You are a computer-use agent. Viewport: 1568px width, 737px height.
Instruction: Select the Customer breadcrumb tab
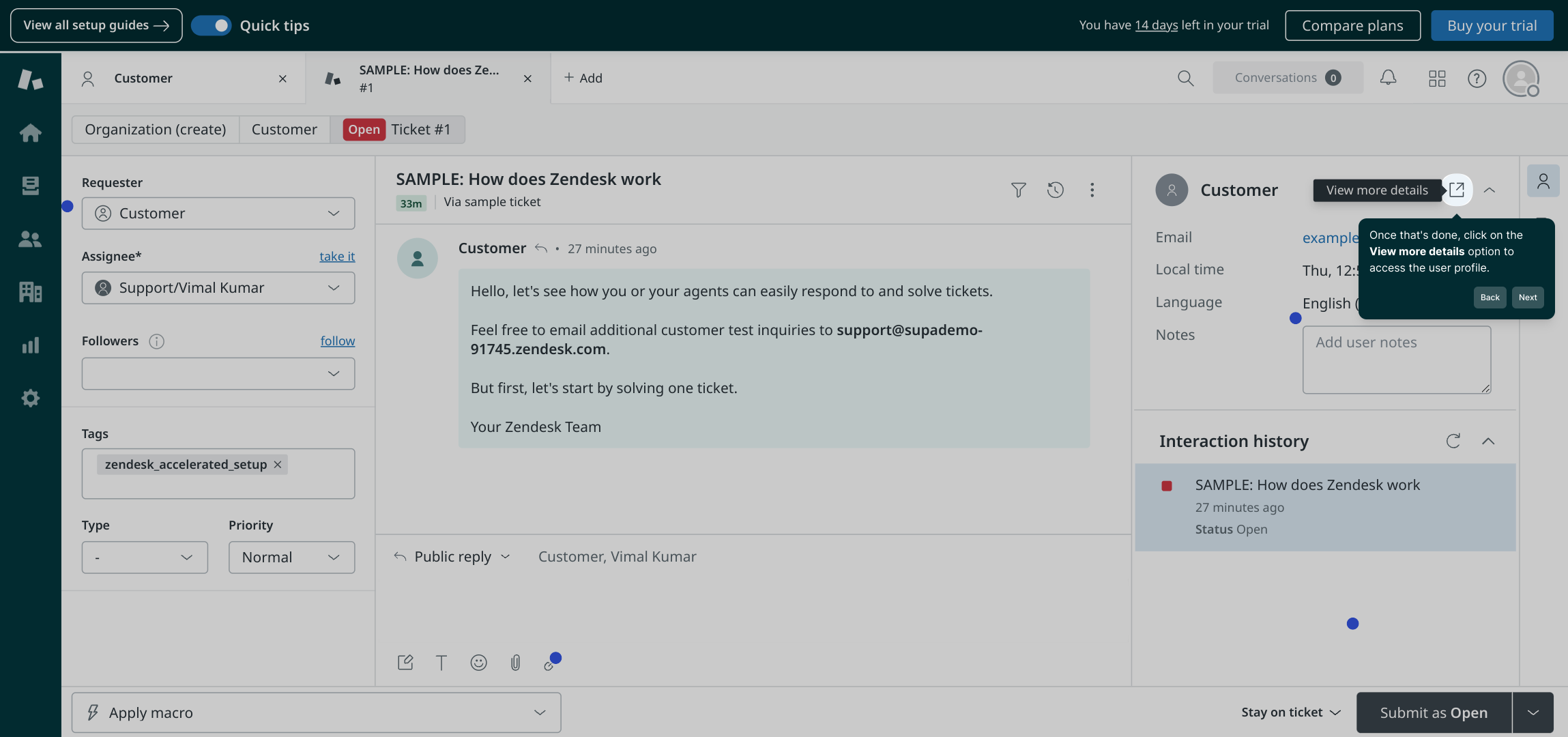coord(285,130)
